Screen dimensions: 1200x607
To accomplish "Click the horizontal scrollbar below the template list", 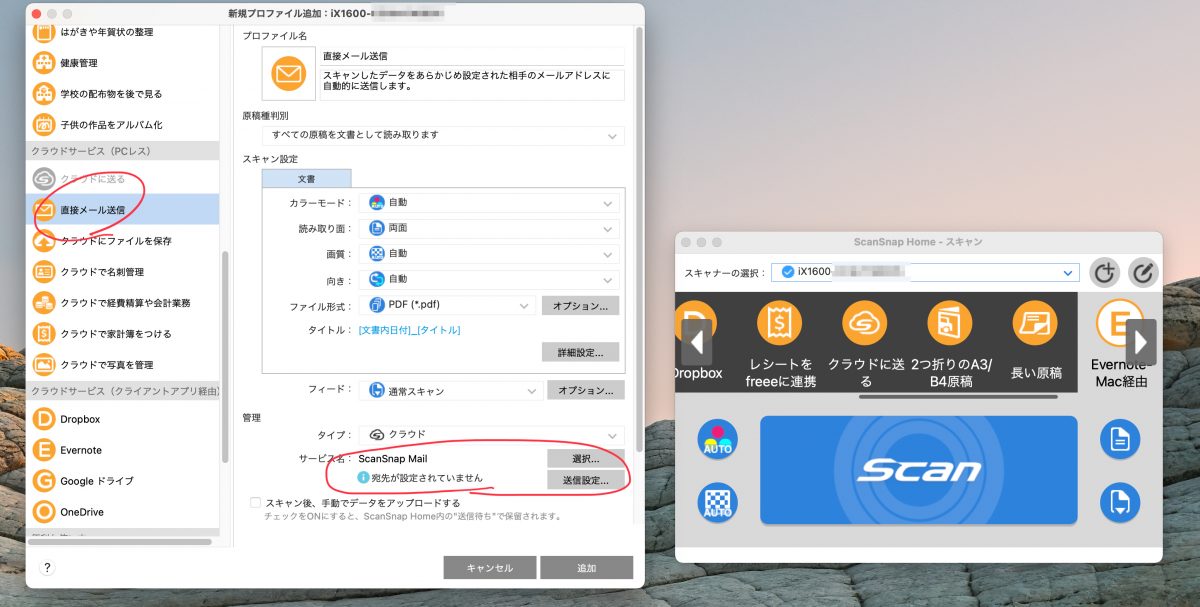I will tap(118, 542).
